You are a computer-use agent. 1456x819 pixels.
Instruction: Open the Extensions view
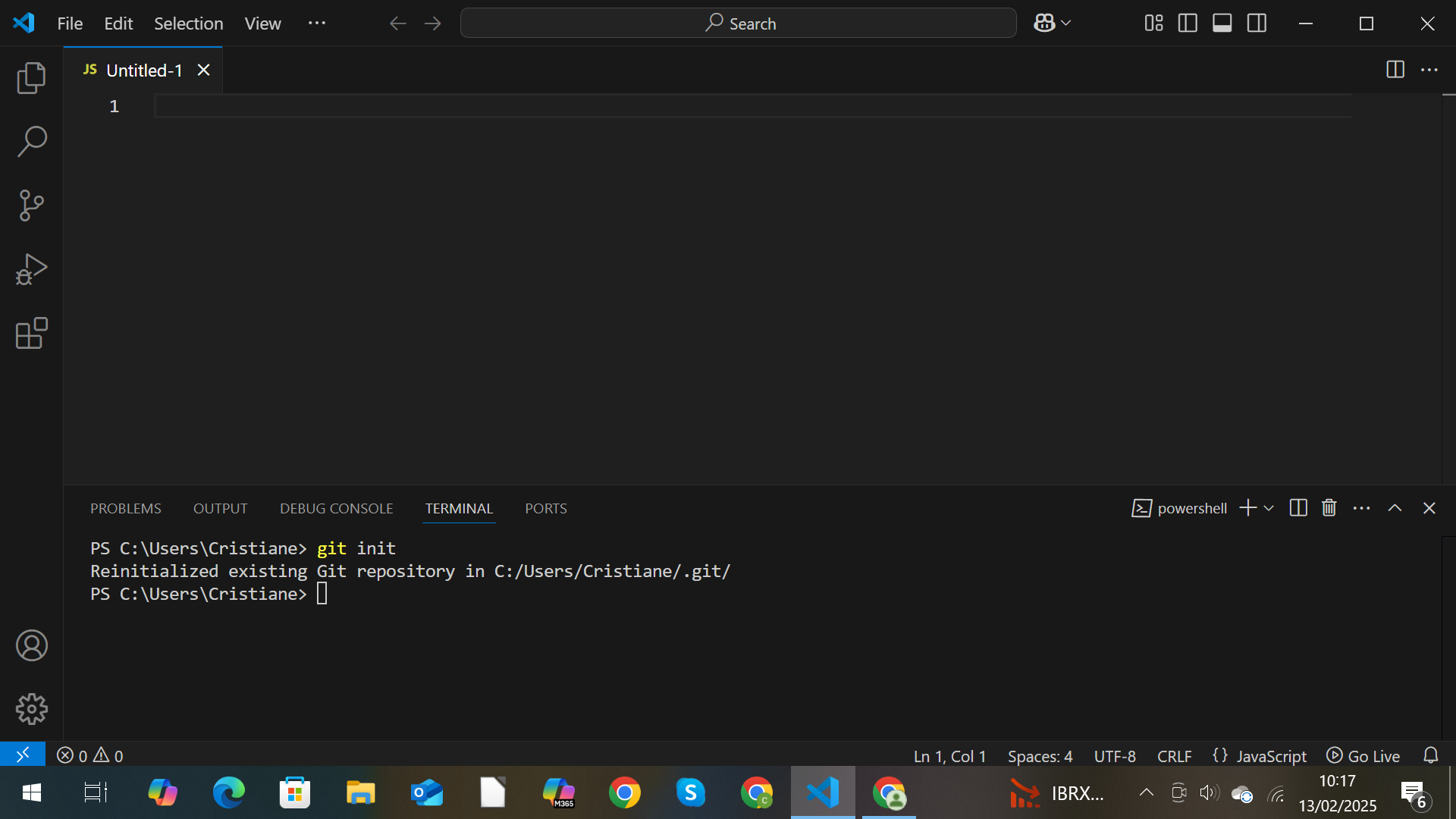(x=31, y=333)
